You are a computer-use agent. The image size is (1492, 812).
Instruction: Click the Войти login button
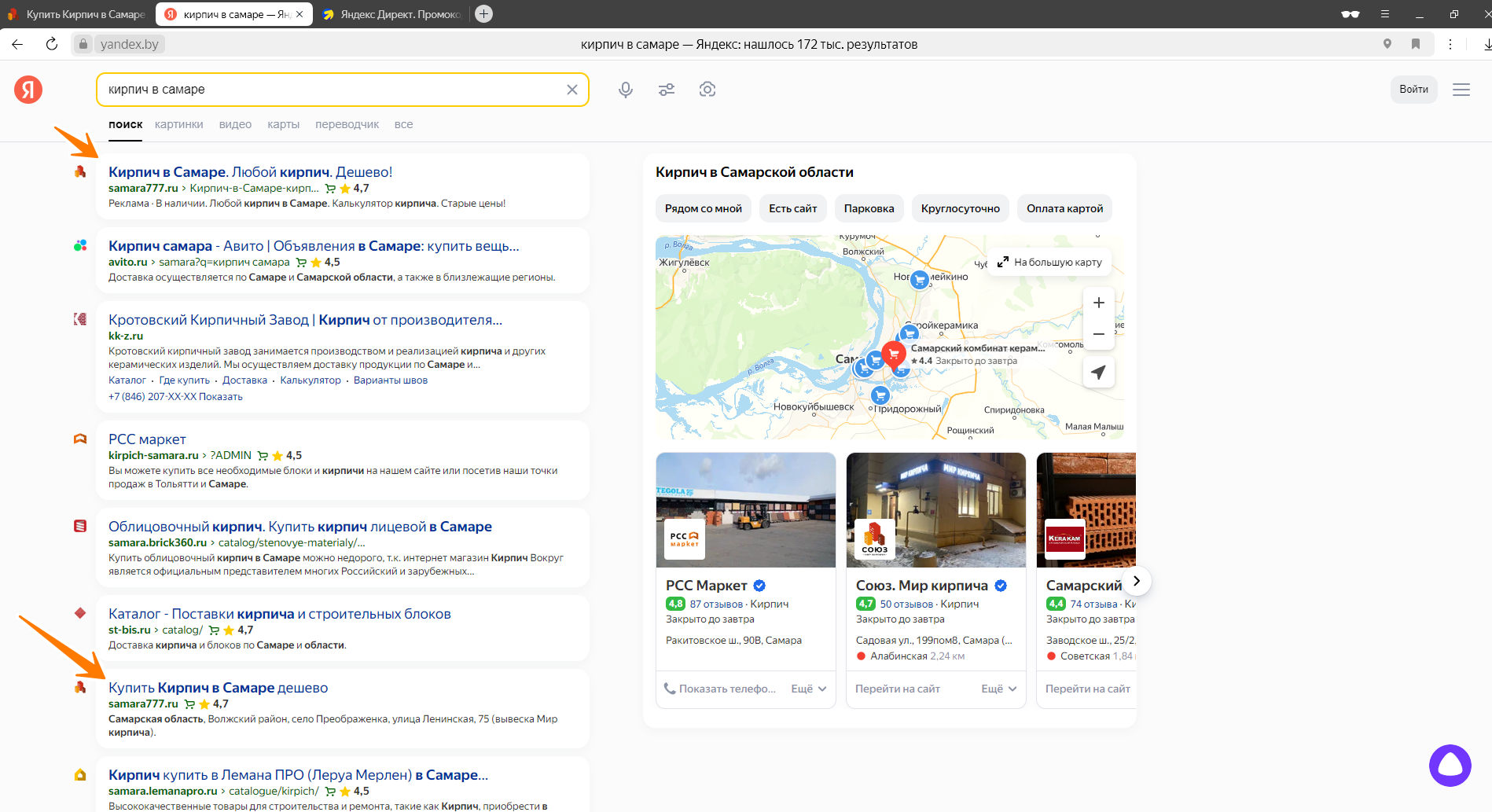1413,90
